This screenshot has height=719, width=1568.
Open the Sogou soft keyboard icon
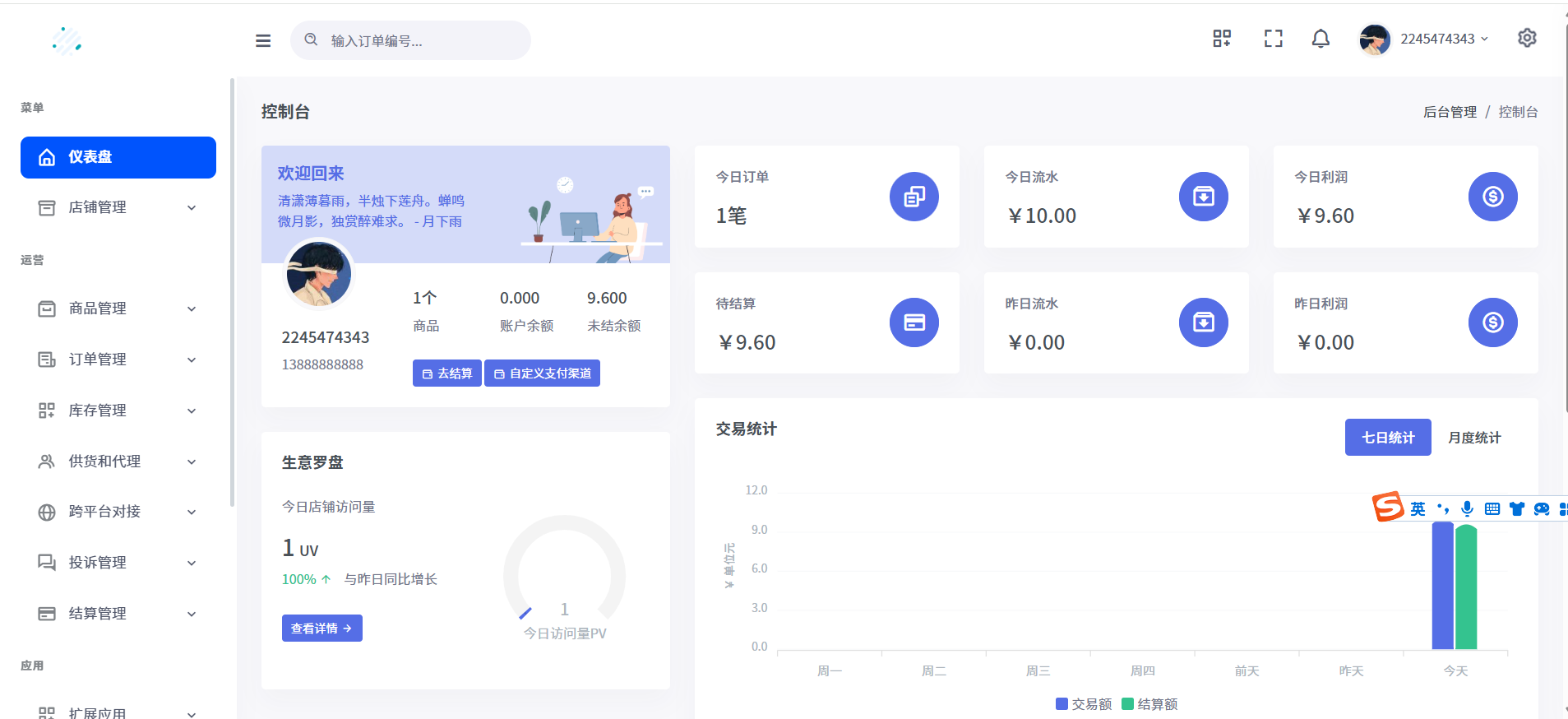click(x=1492, y=509)
